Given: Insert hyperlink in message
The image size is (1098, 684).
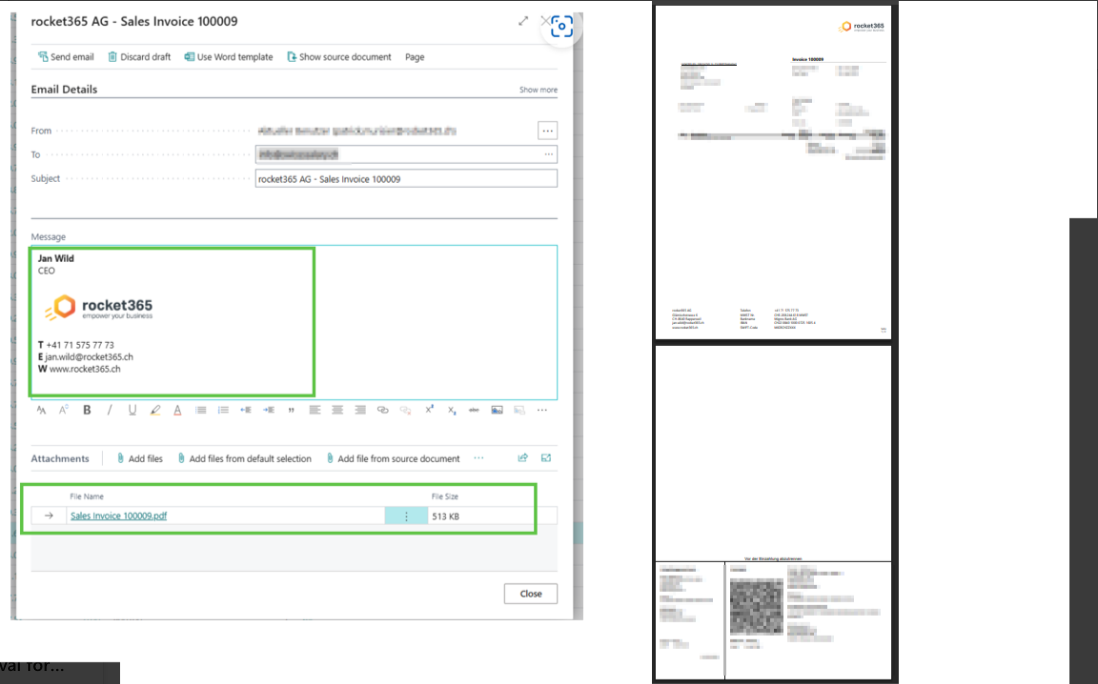Looking at the screenshot, I should [x=382, y=410].
